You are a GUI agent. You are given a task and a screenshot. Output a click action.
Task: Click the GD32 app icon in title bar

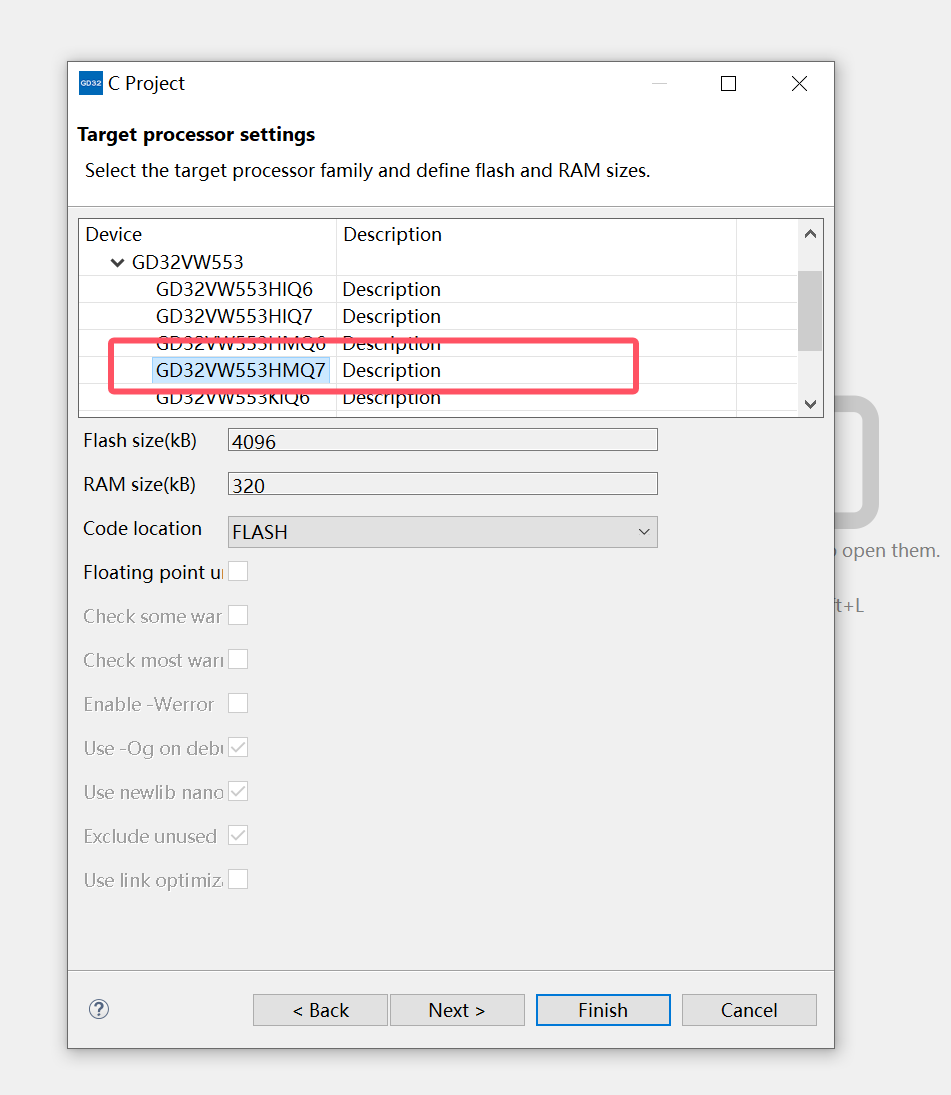(x=90, y=84)
